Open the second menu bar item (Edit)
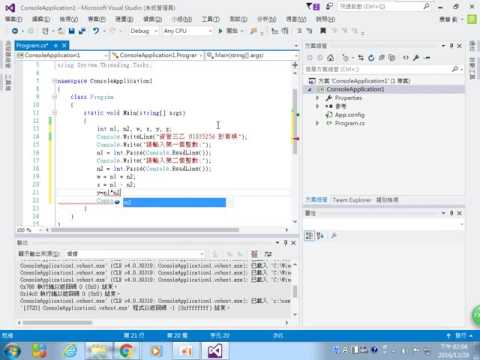 click(x=41, y=19)
